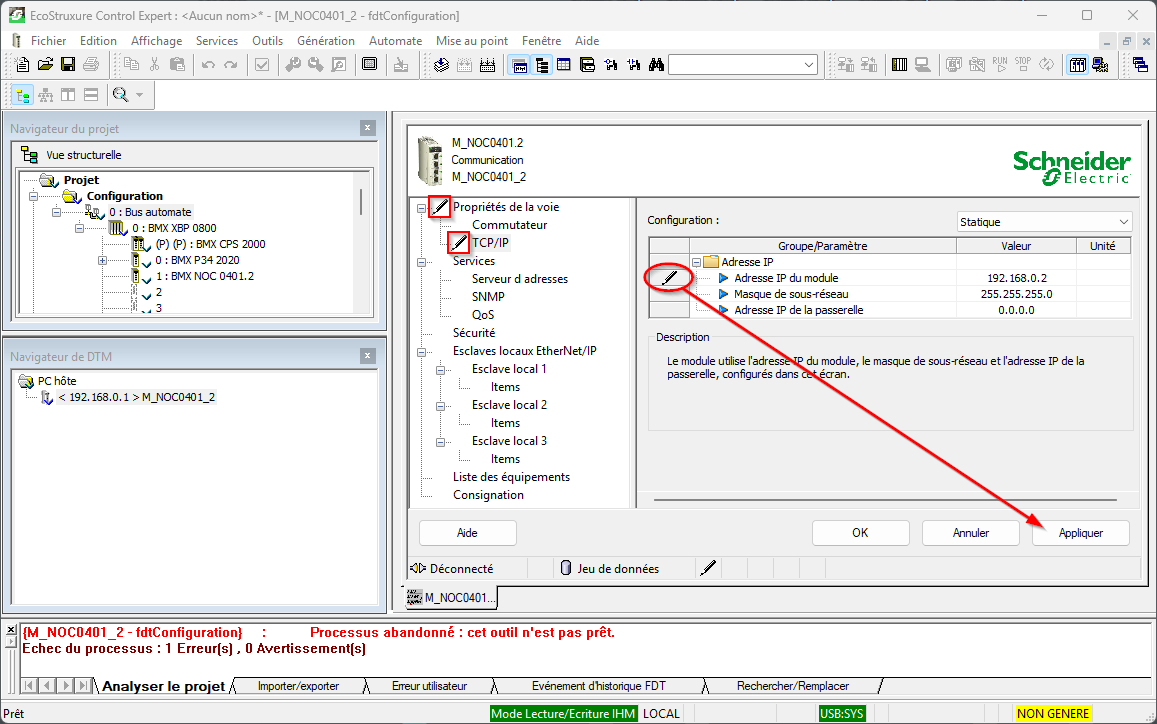Click the Validate checkmark toolbar icon
1157x724 pixels.
(x=262, y=65)
